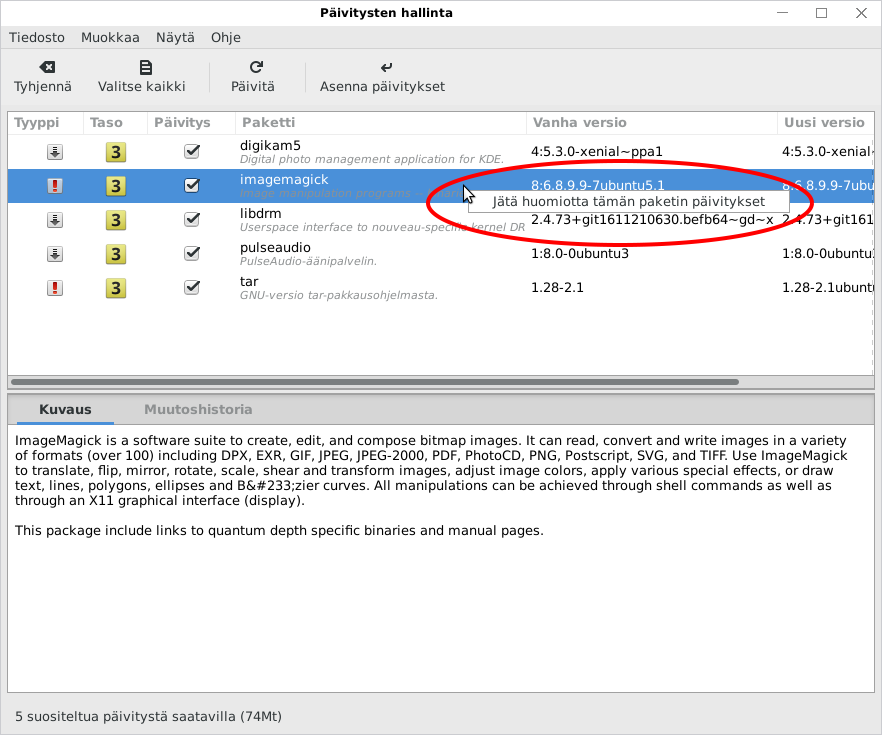Viewport: 882px width, 735px height.
Task: Click the type icon in libdrm row
Action: (55, 220)
